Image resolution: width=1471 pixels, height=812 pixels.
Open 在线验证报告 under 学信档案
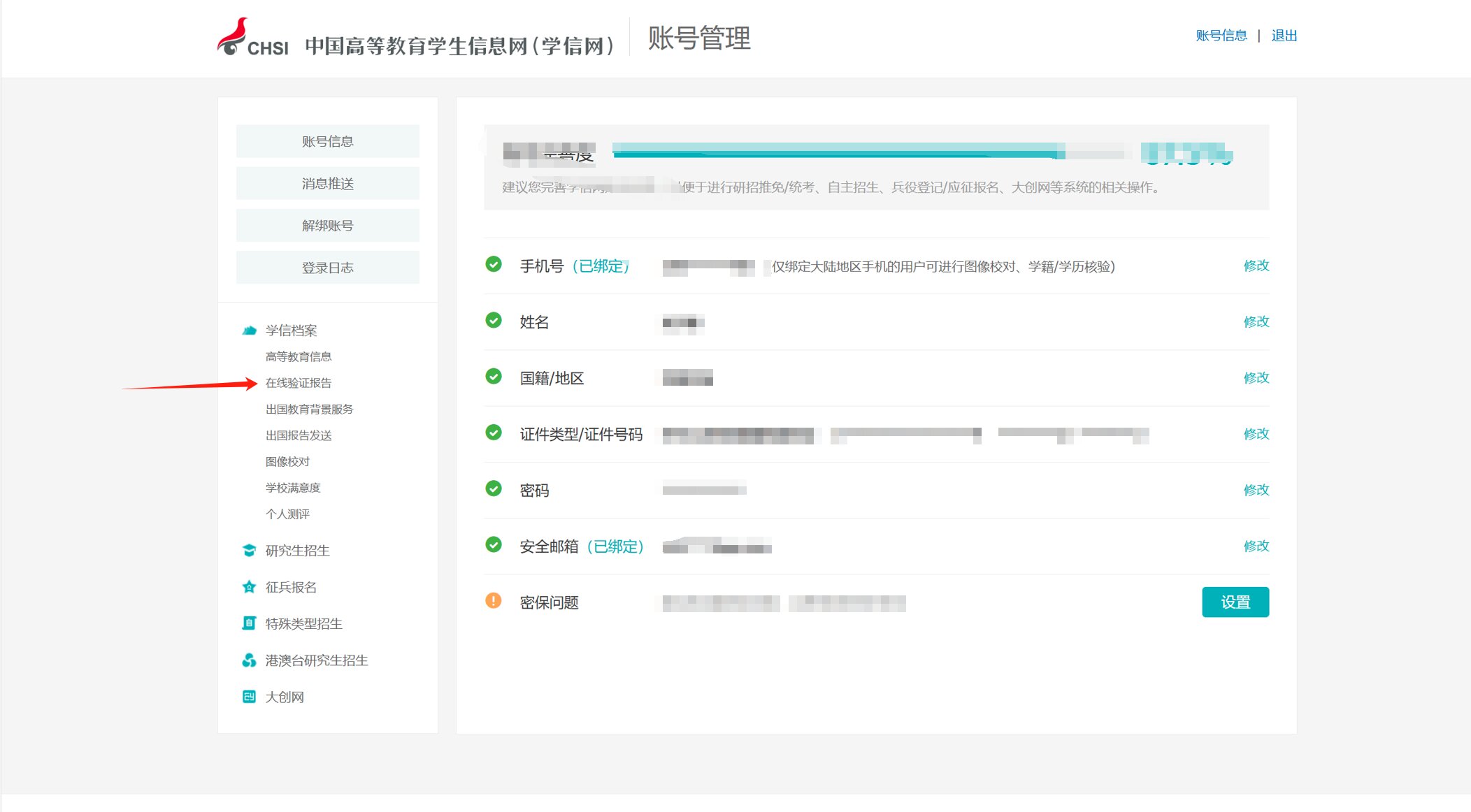click(299, 383)
